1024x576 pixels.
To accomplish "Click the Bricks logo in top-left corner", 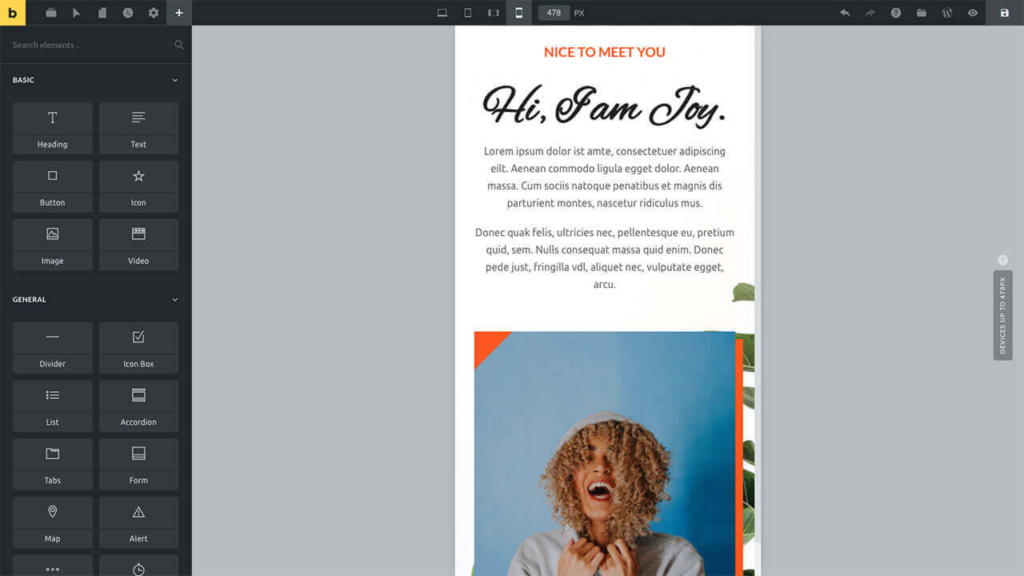I will click(x=12, y=13).
